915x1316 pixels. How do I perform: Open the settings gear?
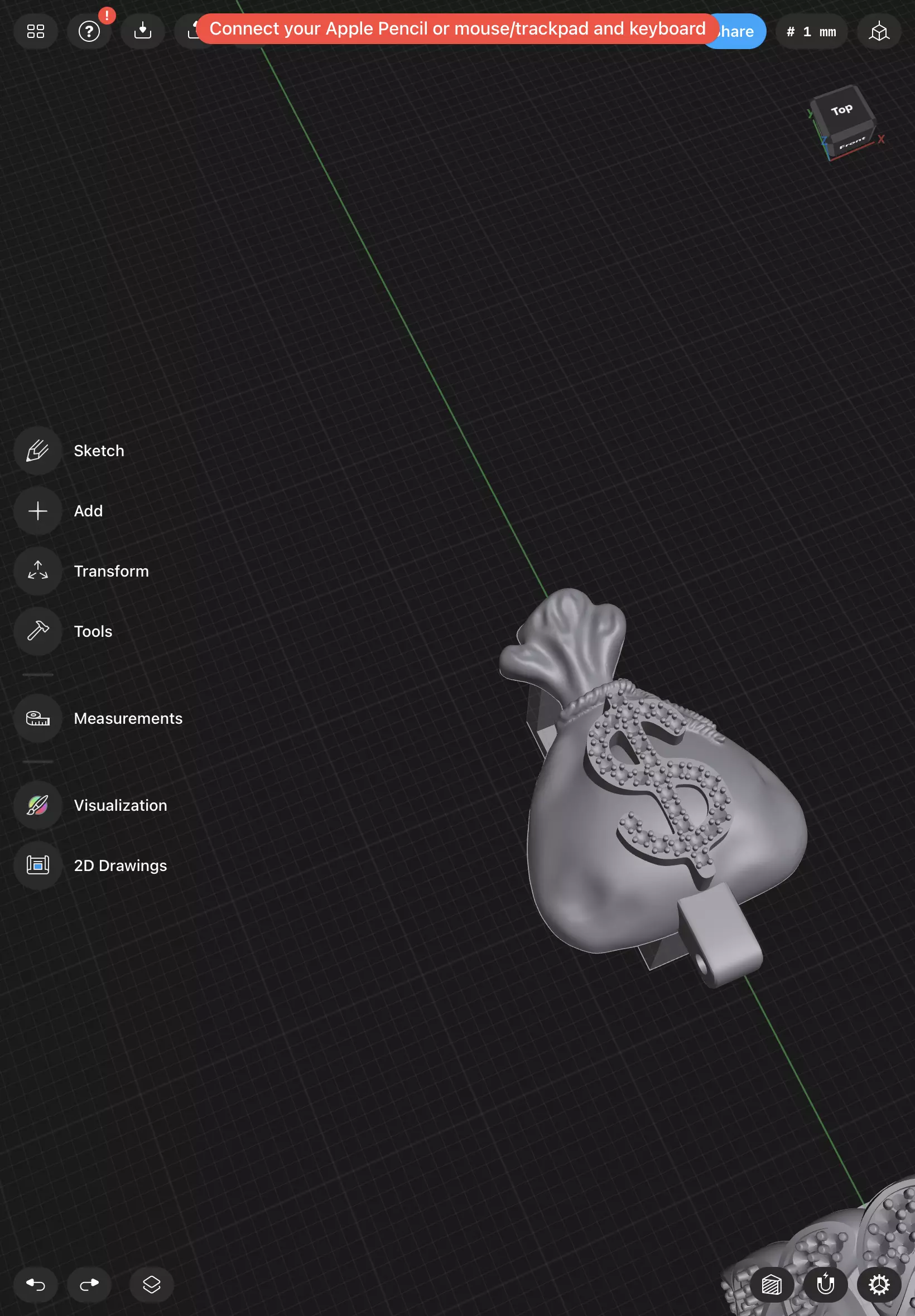[879, 1284]
